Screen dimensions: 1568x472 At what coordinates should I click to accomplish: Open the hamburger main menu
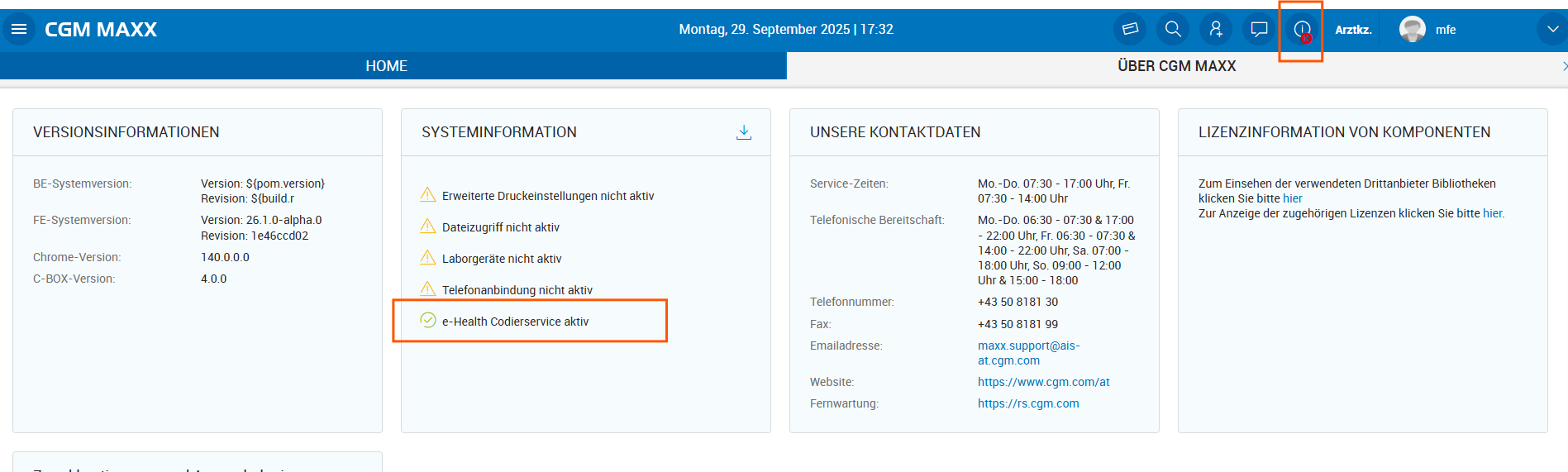[x=19, y=30]
